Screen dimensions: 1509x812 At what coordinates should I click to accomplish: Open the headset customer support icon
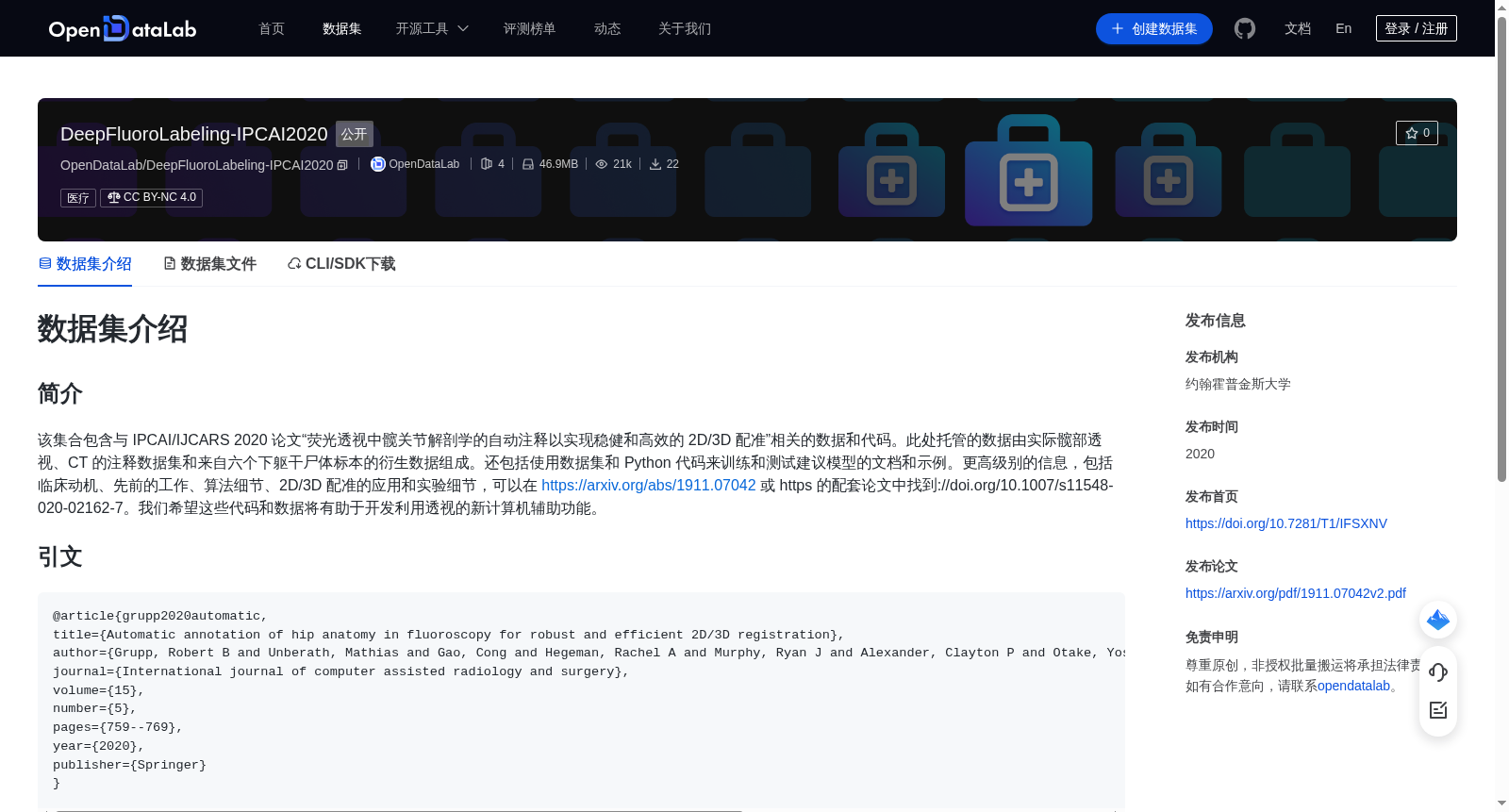(1438, 671)
